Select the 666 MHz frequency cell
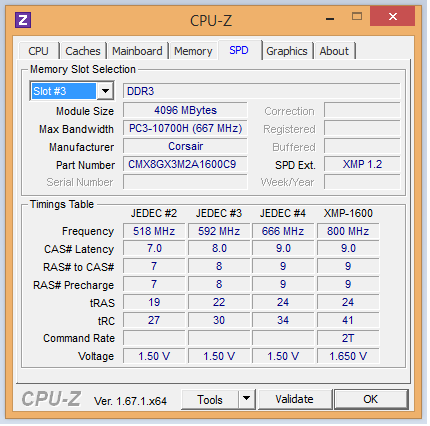The image size is (430, 426). (x=283, y=231)
